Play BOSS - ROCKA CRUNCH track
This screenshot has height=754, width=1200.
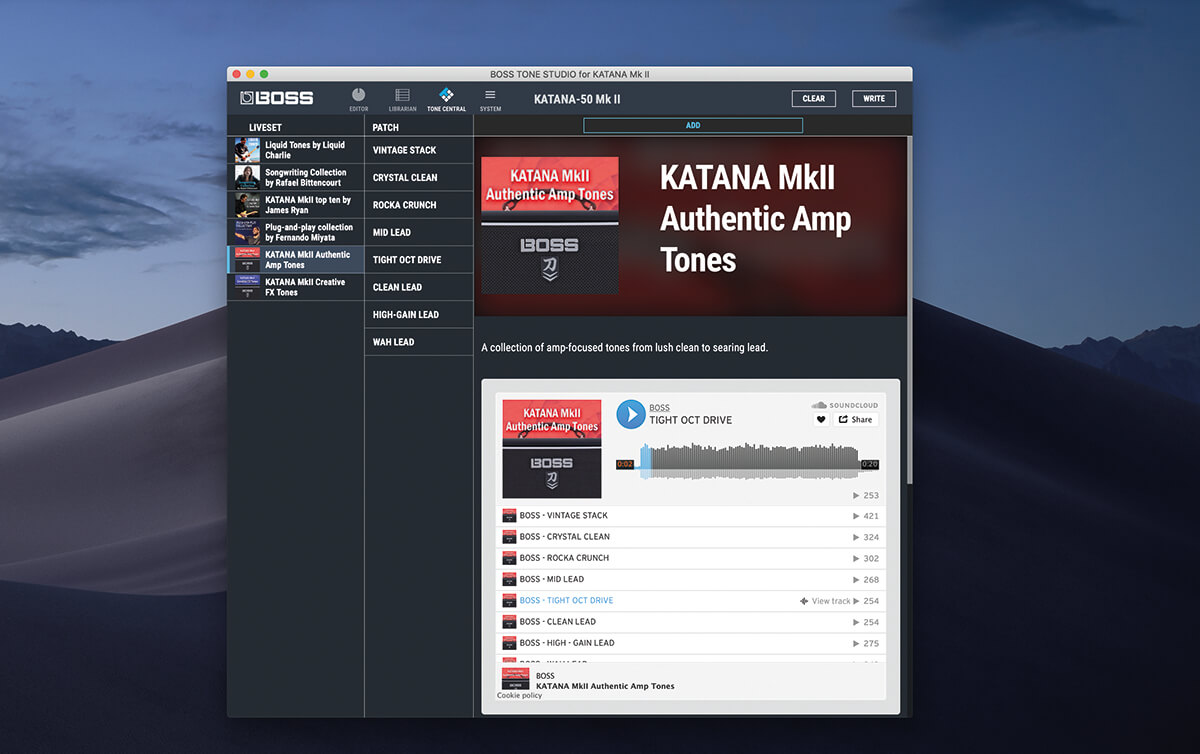690,558
